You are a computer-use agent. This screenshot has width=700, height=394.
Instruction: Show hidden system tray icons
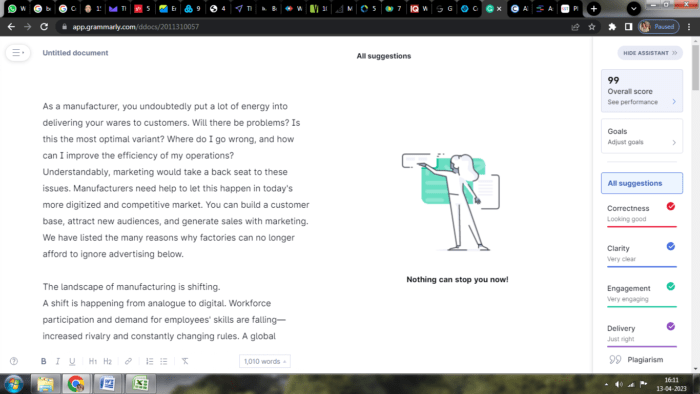[x=606, y=384]
